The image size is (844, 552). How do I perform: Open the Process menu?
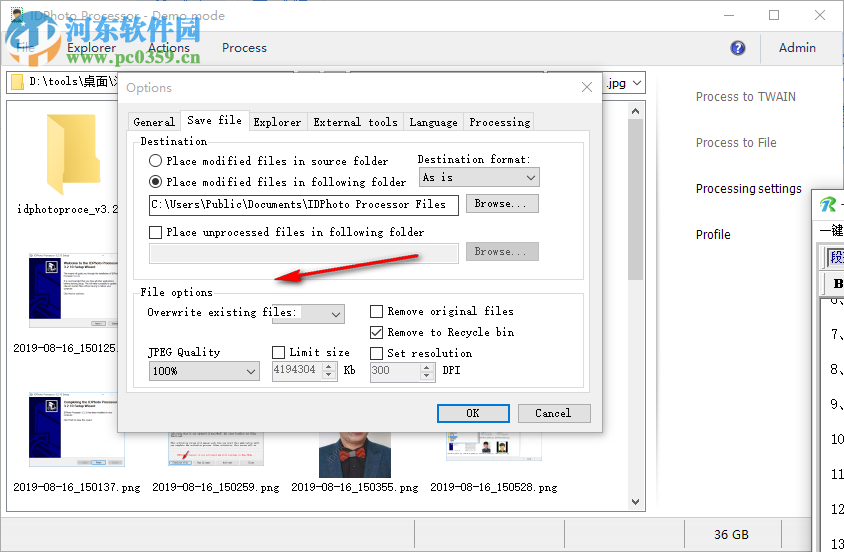click(244, 48)
